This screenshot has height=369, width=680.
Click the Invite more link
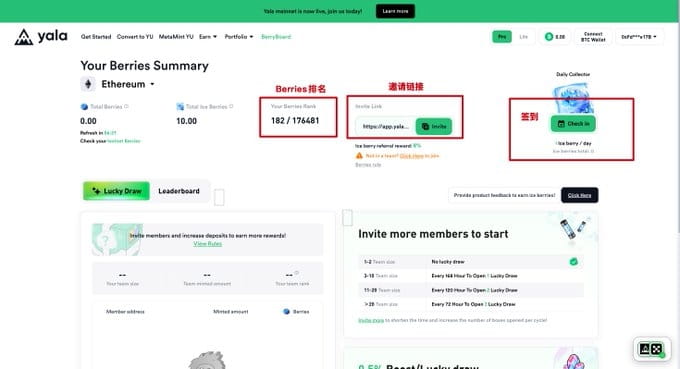371,320
